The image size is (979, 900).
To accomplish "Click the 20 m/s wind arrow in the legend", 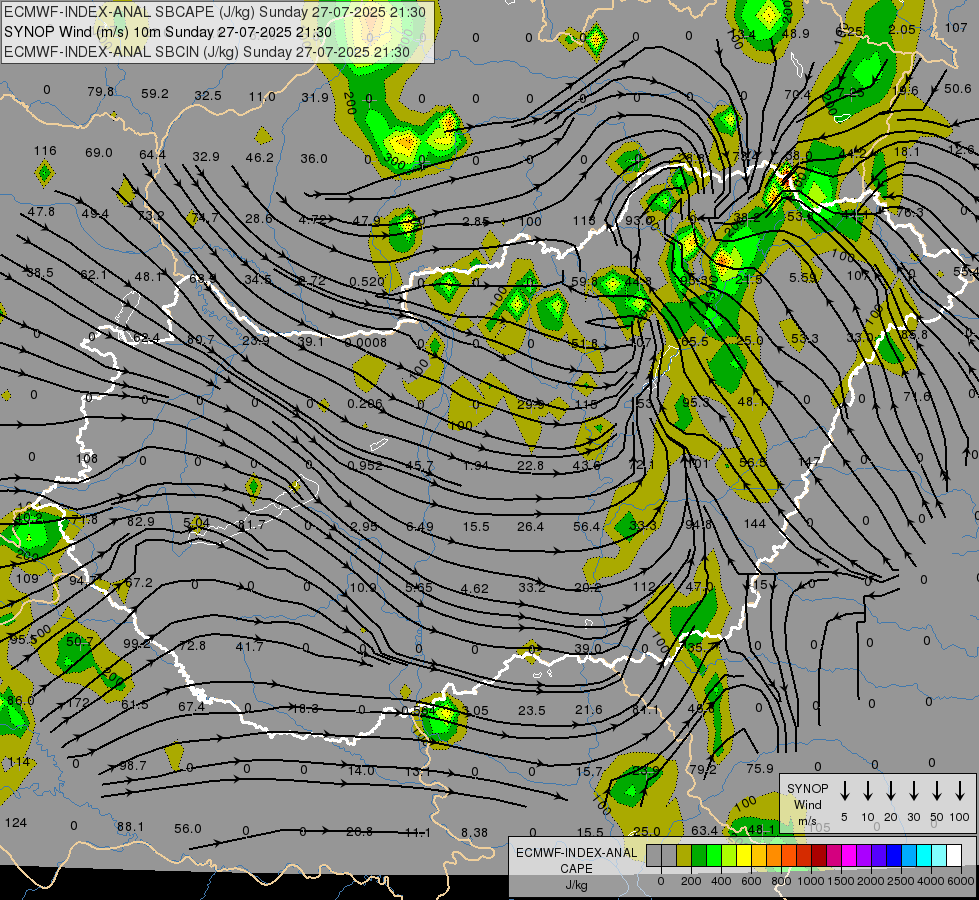I will click(891, 791).
